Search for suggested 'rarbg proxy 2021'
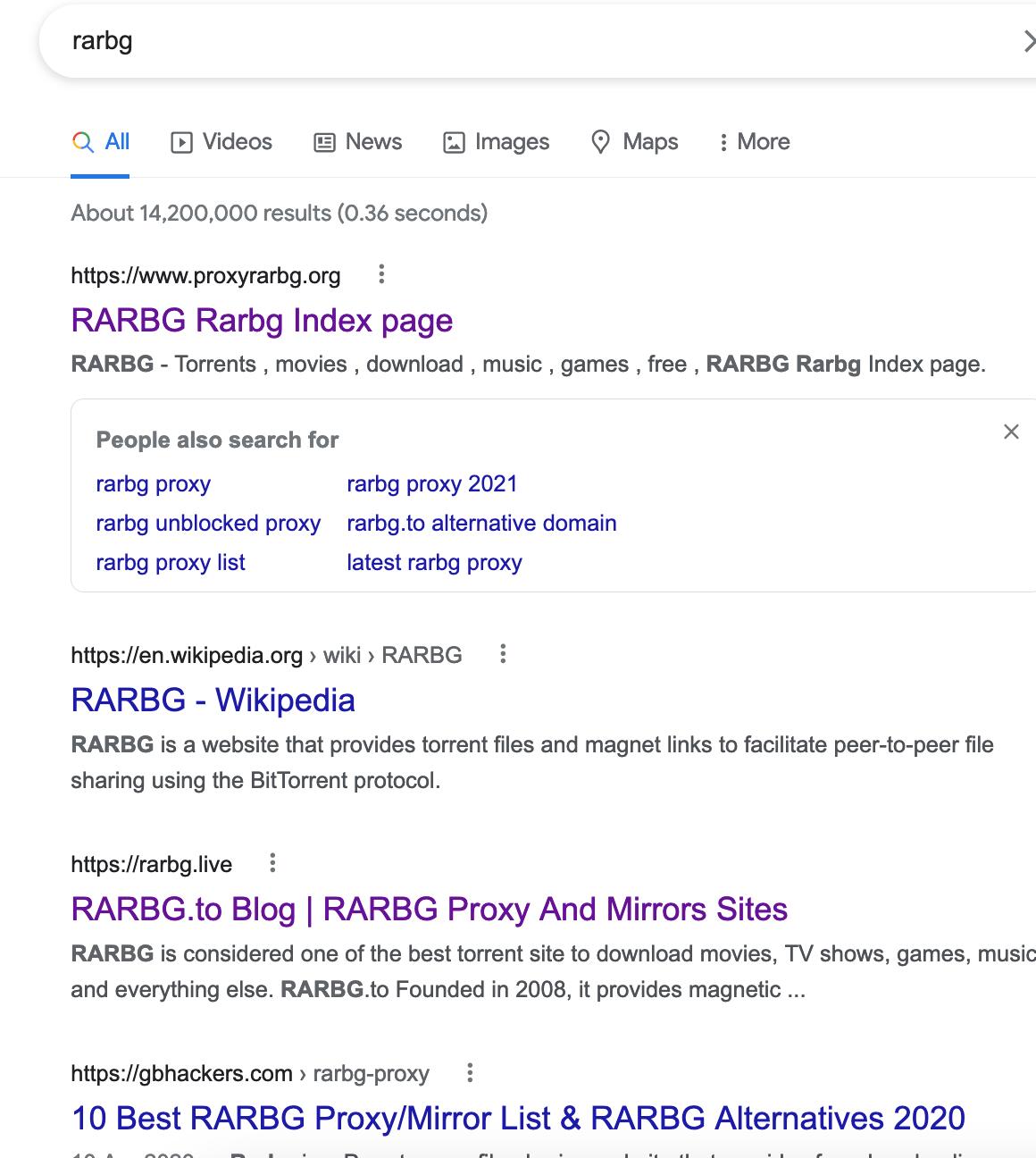 [431, 484]
